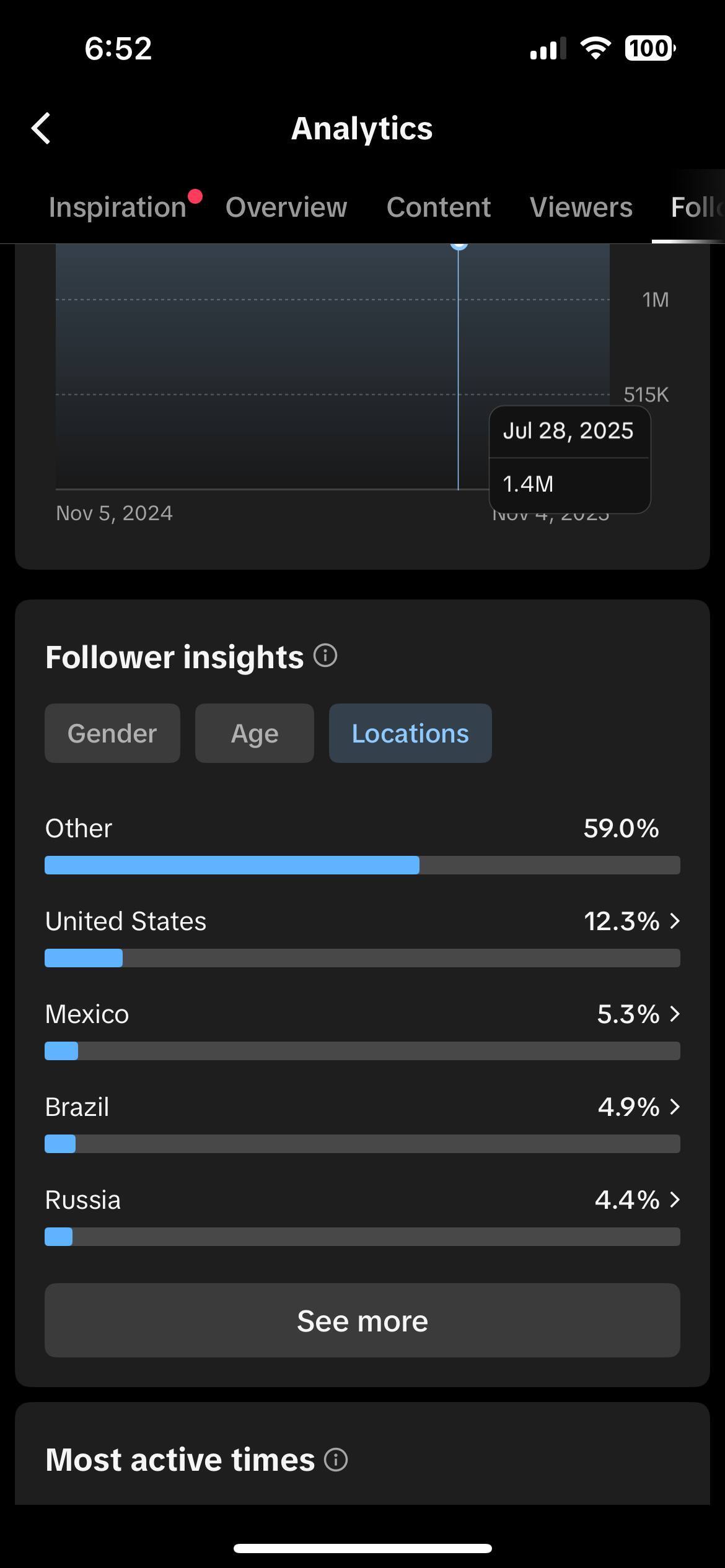Select the Gender filter chip
The height and width of the screenshot is (1568, 725).
pyautogui.click(x=112, y=733)
